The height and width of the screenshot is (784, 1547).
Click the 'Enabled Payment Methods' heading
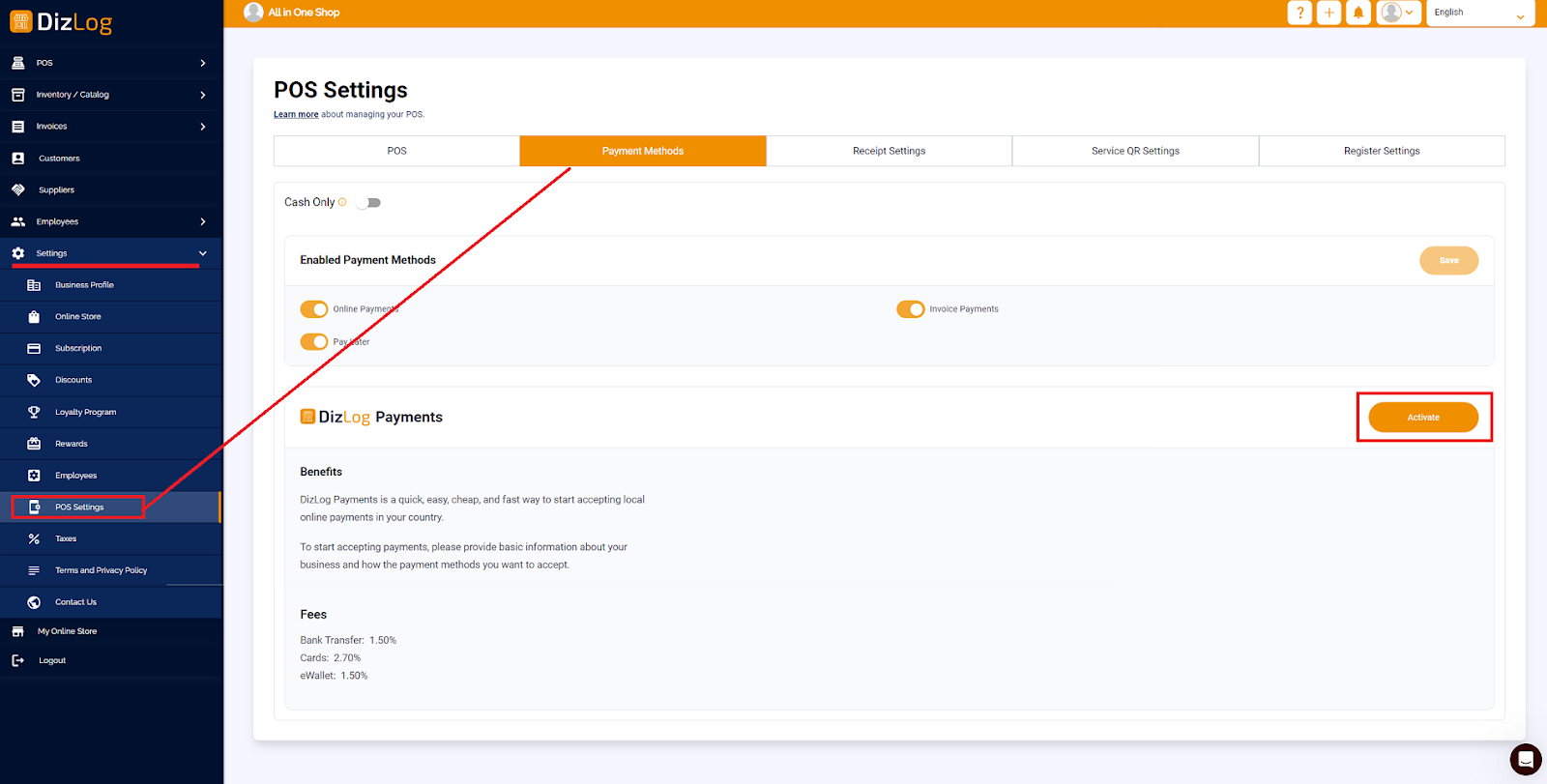[367, 260]
